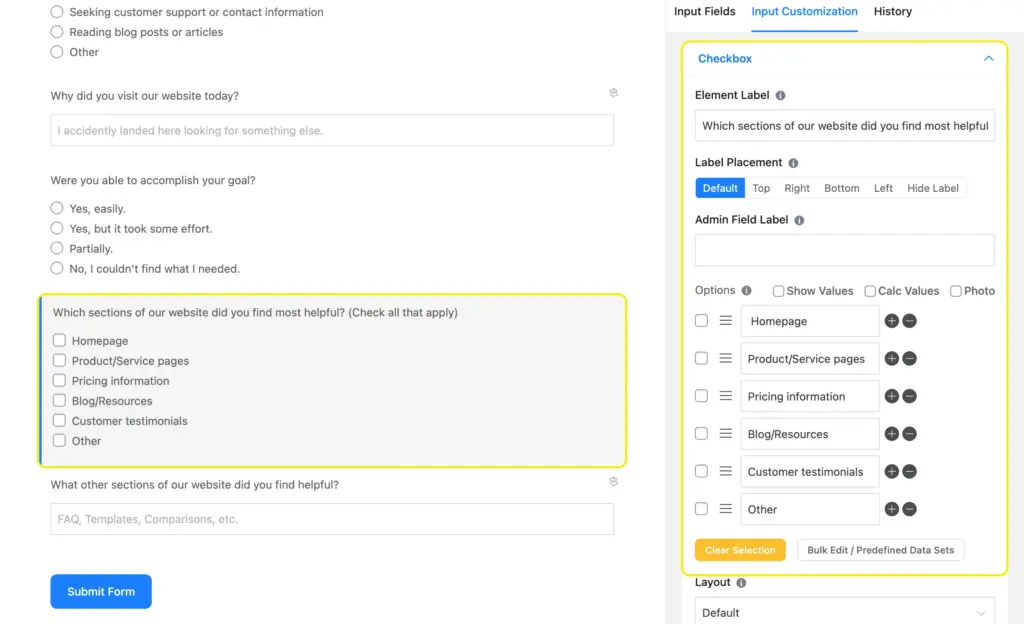The image size is (1024, 624).
Task: Click the minus icon beside the Other option
Action: pyautogui.click(x=908, y=509)
